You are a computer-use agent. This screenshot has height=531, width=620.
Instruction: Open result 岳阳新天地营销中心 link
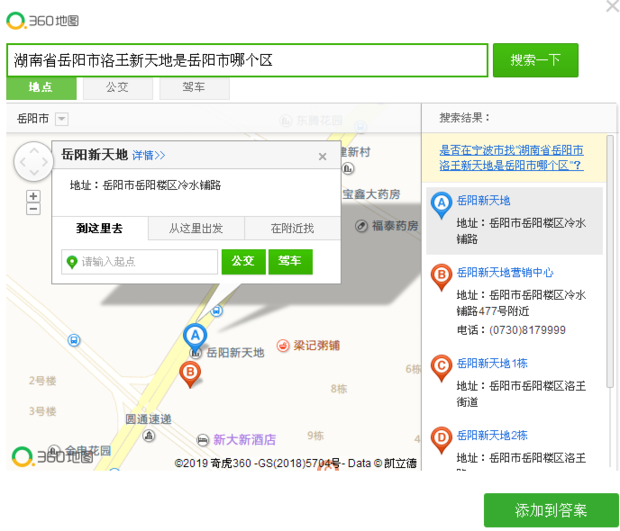click(505, 272)
